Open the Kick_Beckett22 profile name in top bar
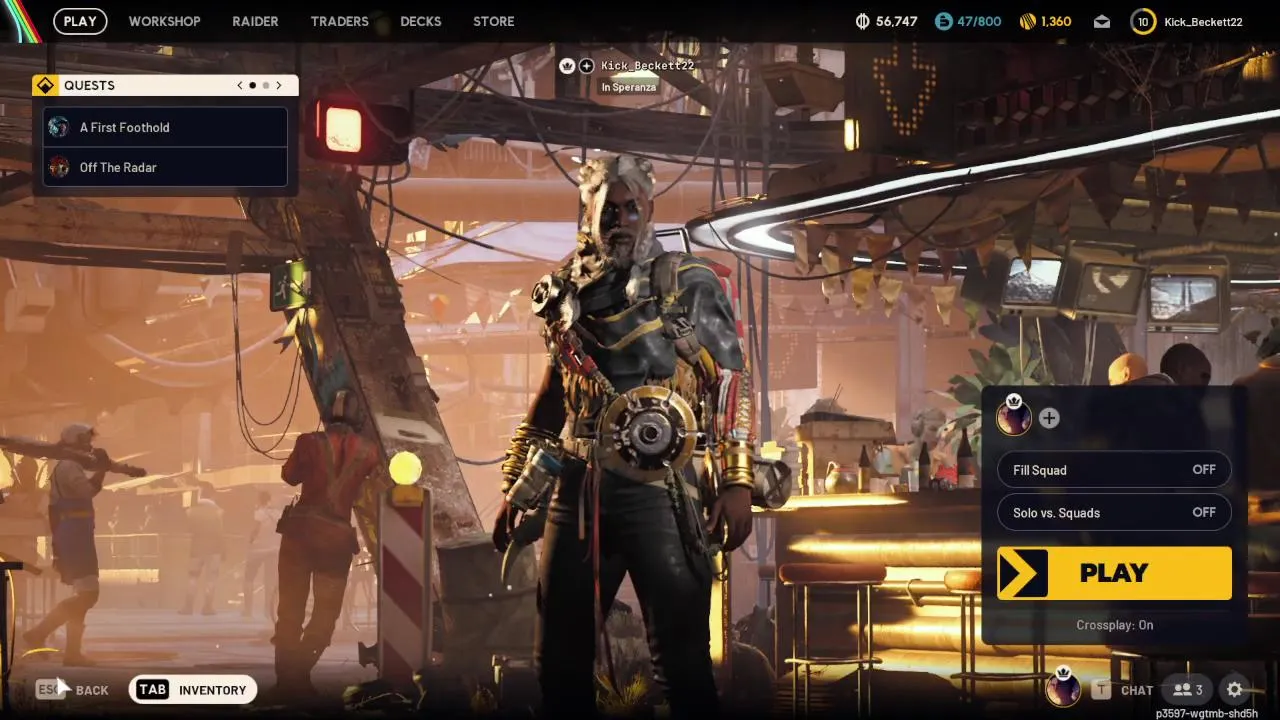This screenshot has width=1280, height=720. point(1203,21)
